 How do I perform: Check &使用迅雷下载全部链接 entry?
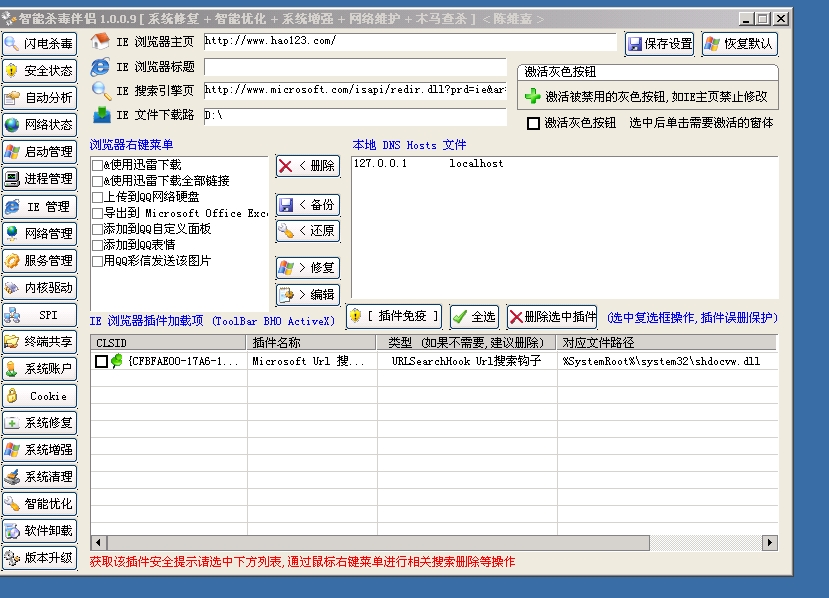click(x=97, y=181)
